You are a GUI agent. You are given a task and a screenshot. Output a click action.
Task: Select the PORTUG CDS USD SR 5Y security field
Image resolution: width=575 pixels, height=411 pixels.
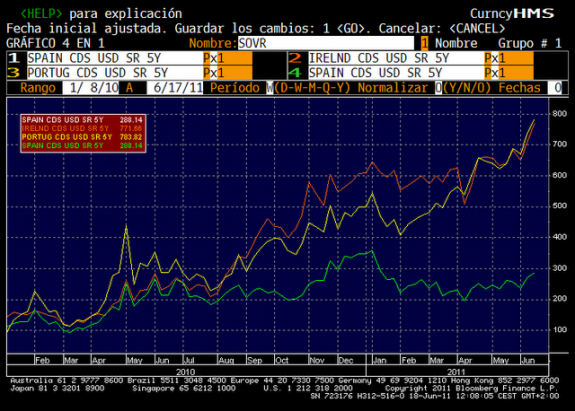(115, 73)
